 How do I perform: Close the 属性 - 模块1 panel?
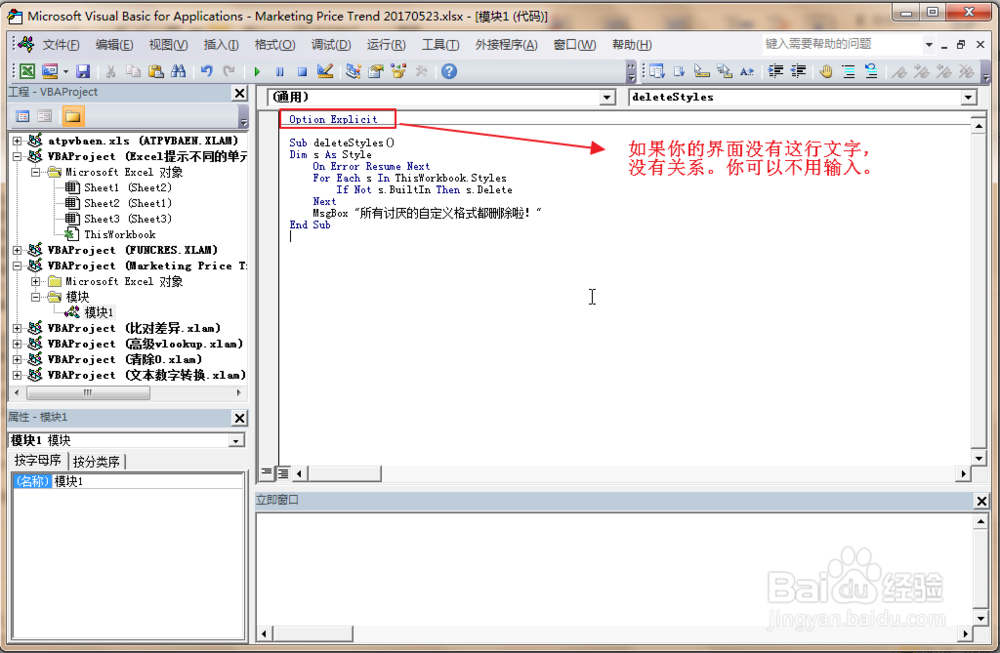tap(240, 418)
